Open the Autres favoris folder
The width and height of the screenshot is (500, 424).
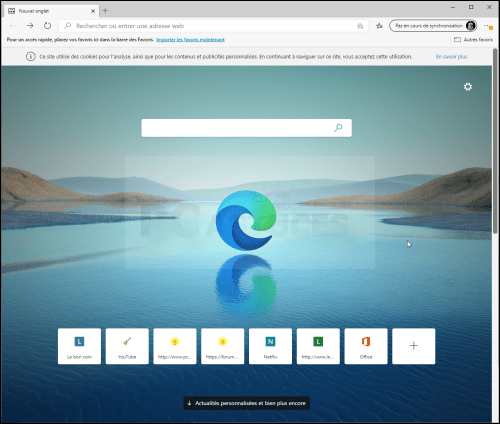(474, 40)
